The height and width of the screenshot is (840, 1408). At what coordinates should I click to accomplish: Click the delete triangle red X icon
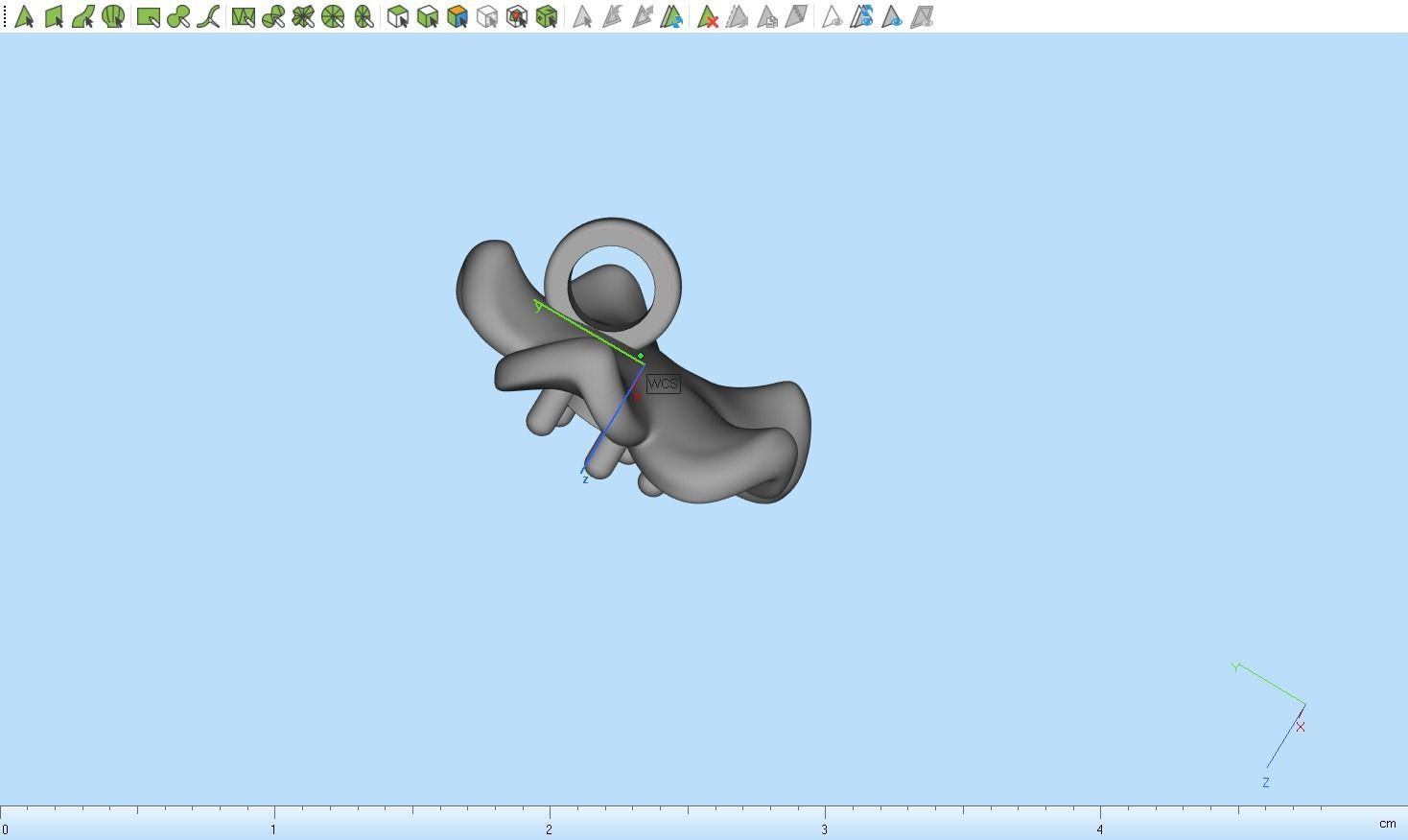click(708, 16)
